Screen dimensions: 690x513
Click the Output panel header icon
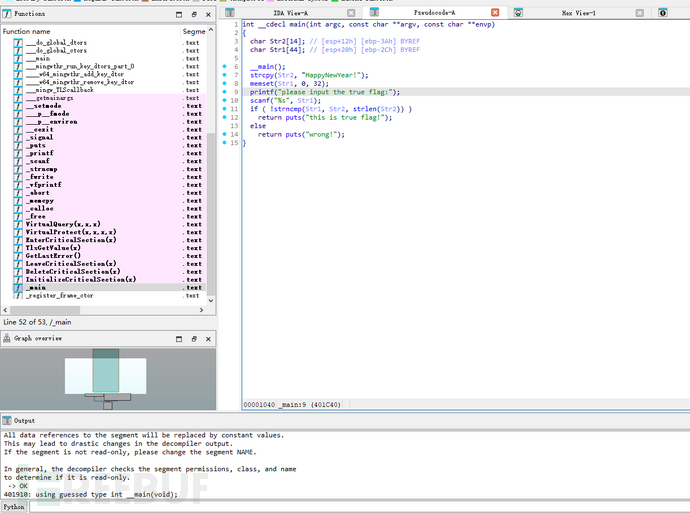point(7,420)
